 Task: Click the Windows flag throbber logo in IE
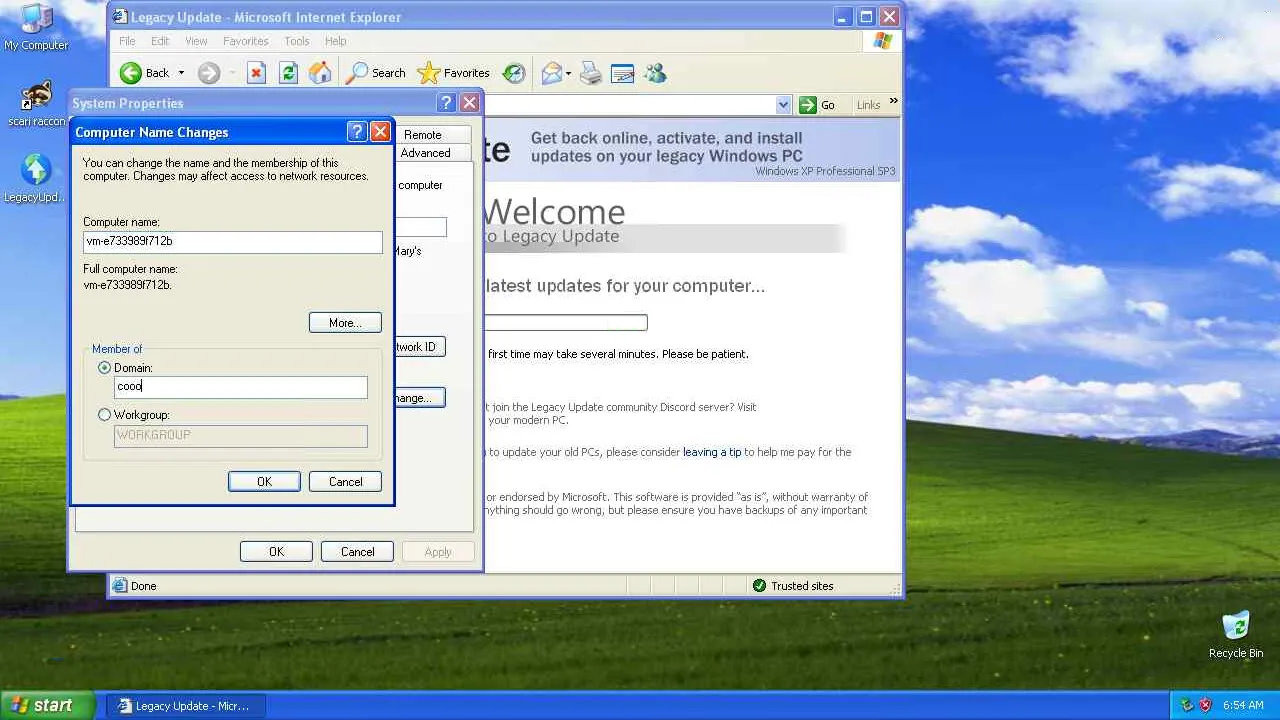tap(882, 41)
